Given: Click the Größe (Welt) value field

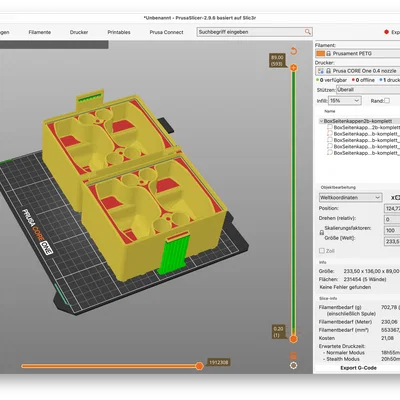Looking at the screenshot, I should coord(392,241).
